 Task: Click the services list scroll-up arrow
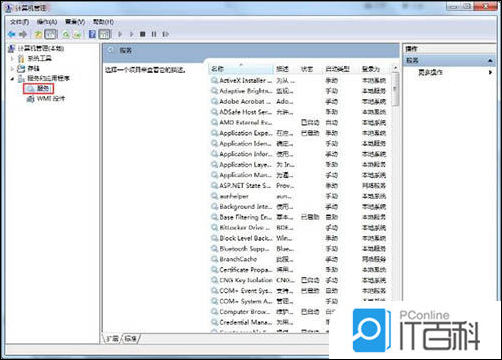395,68
